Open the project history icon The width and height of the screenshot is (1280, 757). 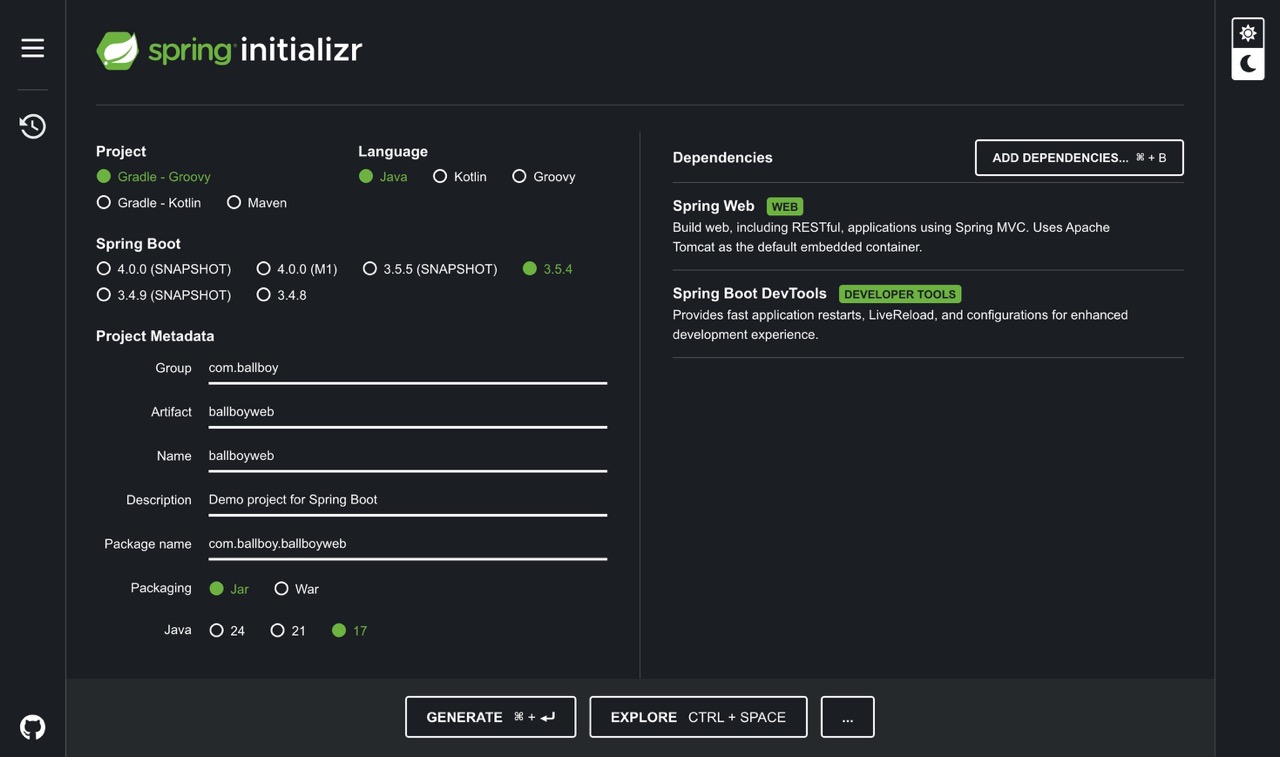32,126
